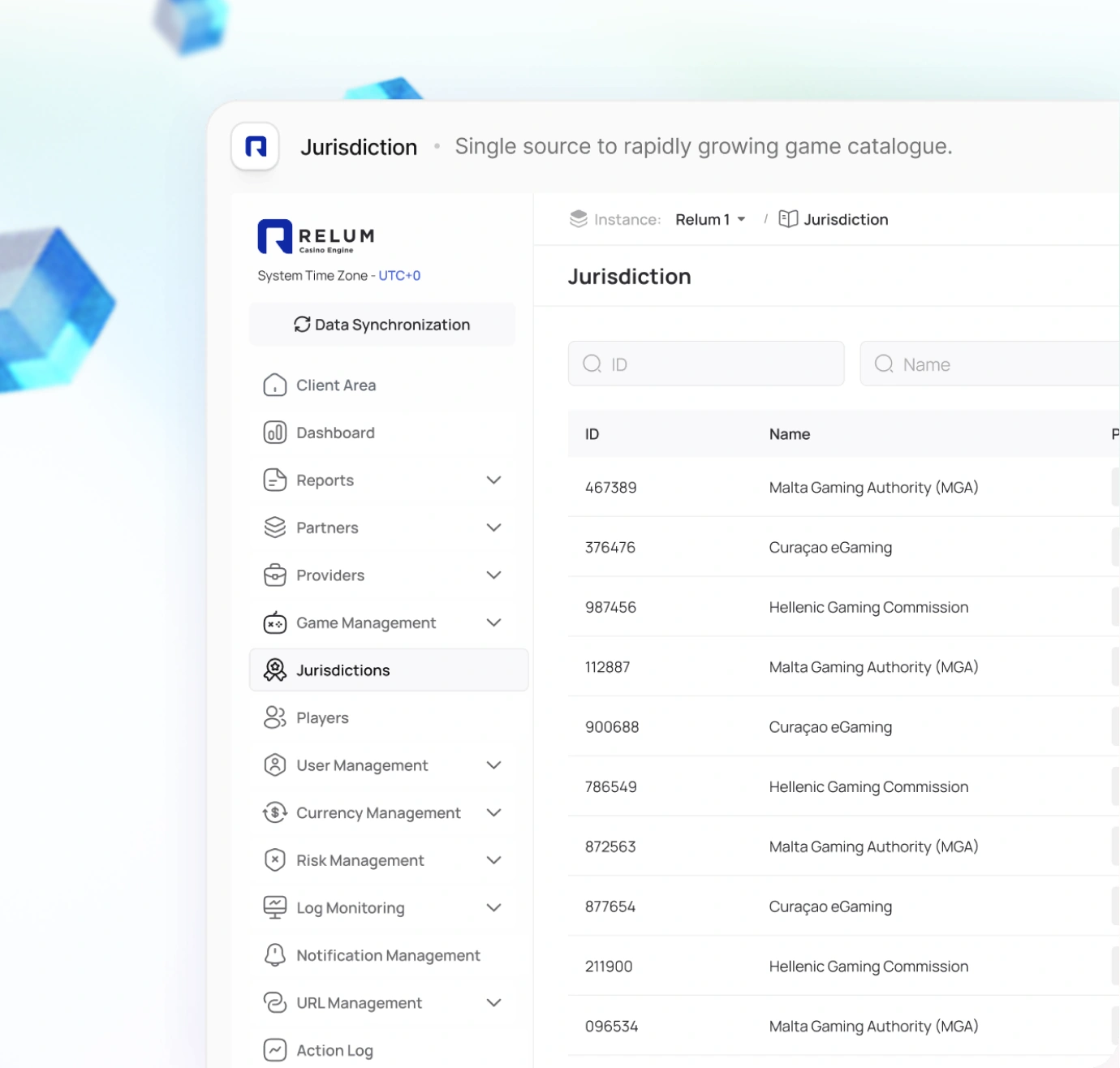This screenshot has width=1120, height=1068.
Task: Click the Data Synchronization button
Action: point(382,325)
